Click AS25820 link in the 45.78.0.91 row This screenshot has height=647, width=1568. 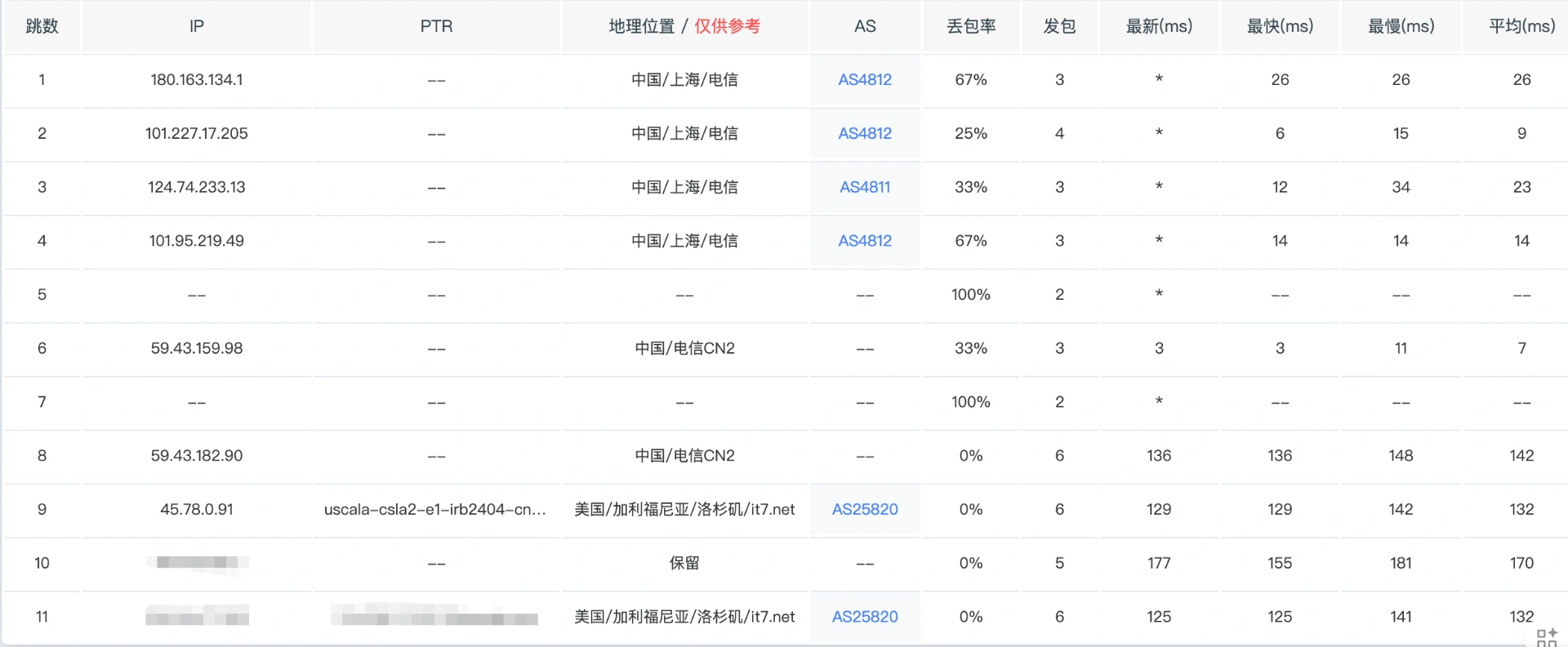[x=865, y=510]
